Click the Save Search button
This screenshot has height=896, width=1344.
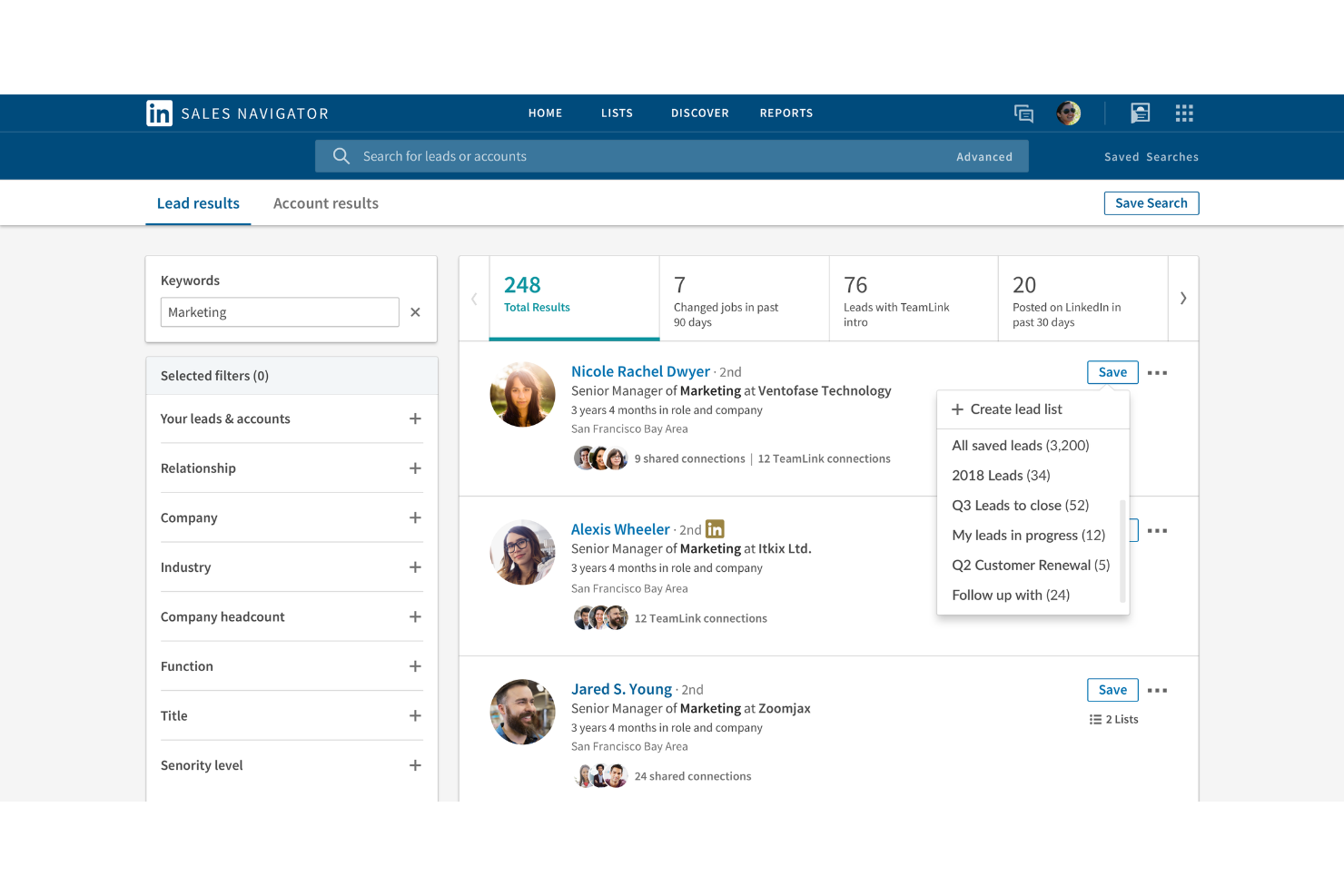(x=1151, y=202)
